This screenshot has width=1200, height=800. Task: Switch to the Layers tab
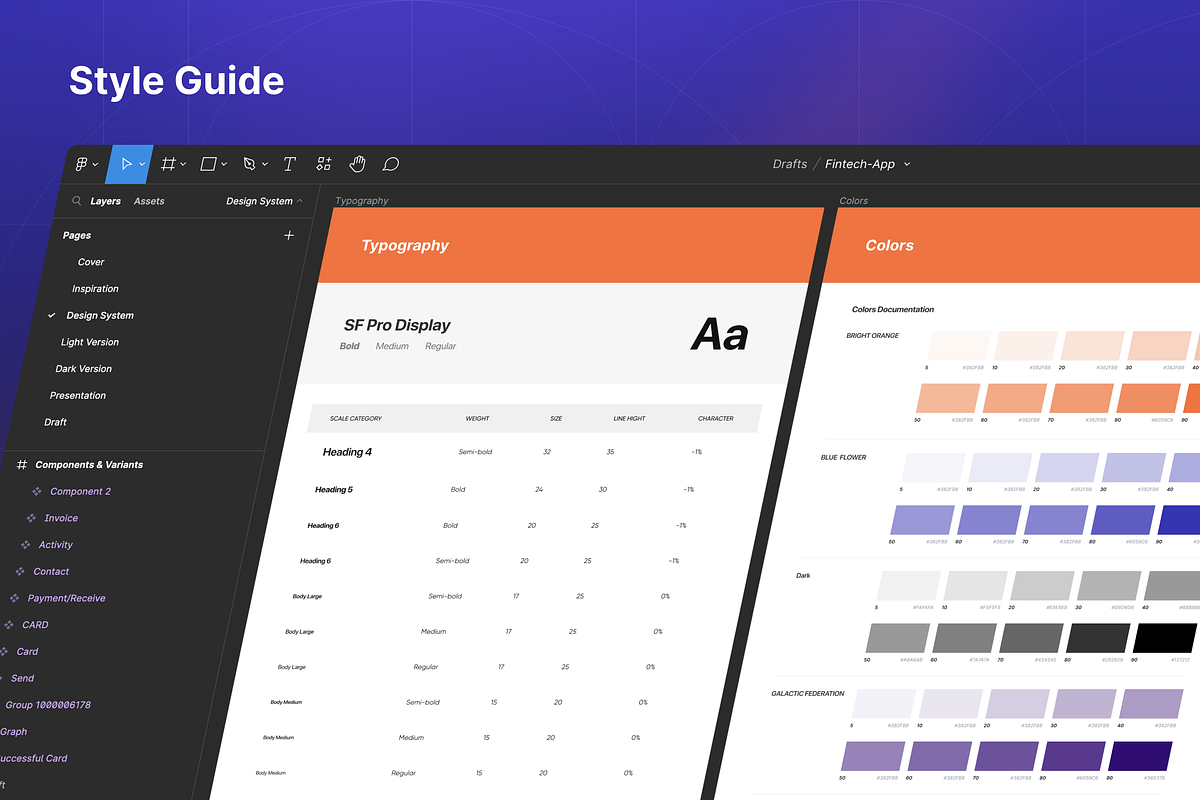105,201
